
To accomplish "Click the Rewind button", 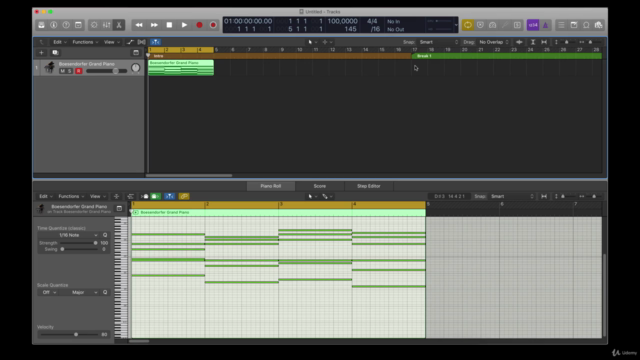I will pos(139,25).
